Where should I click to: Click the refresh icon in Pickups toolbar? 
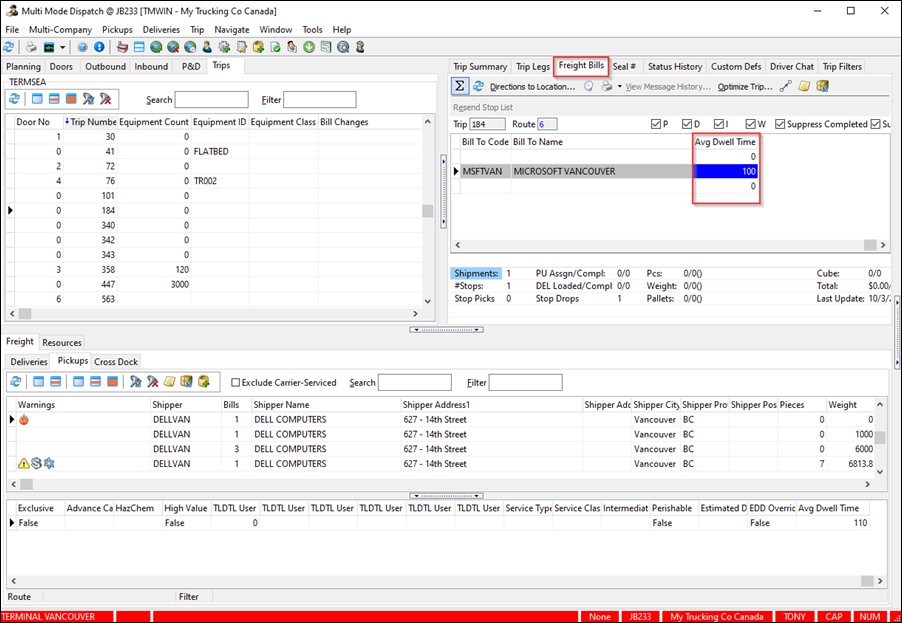pos(14,382)
